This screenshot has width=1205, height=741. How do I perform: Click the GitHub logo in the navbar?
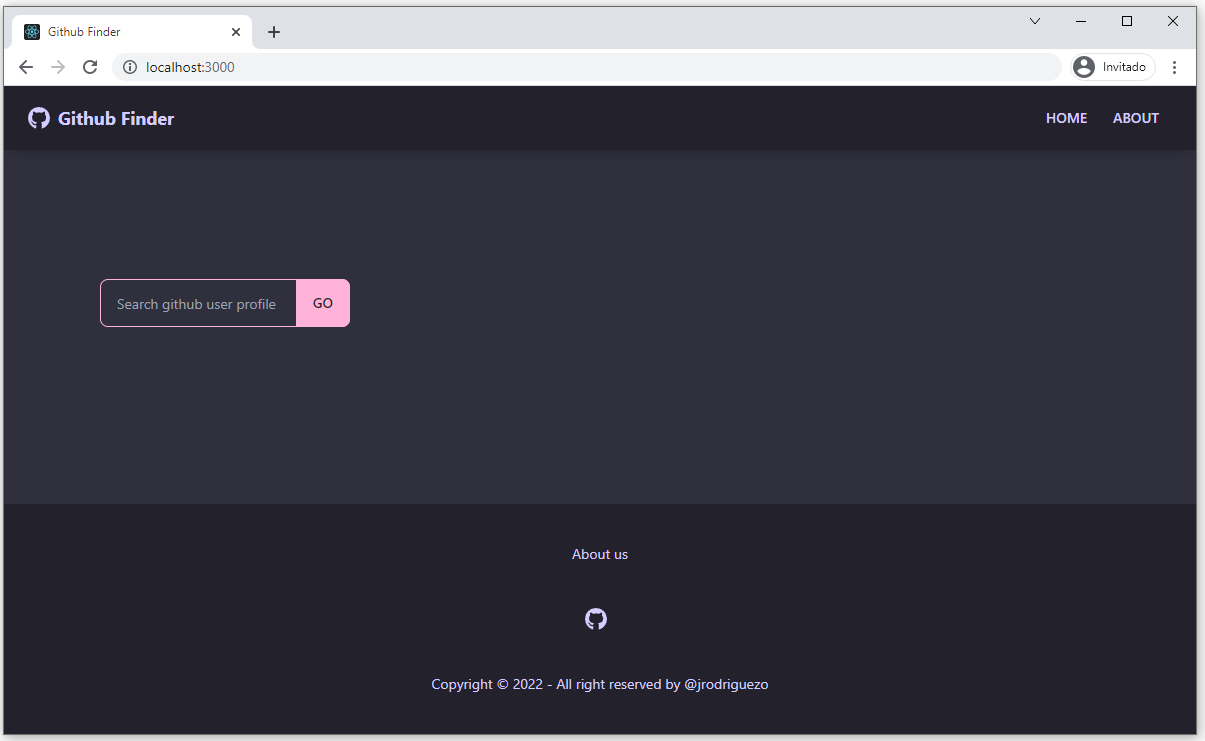click(38, 118)
